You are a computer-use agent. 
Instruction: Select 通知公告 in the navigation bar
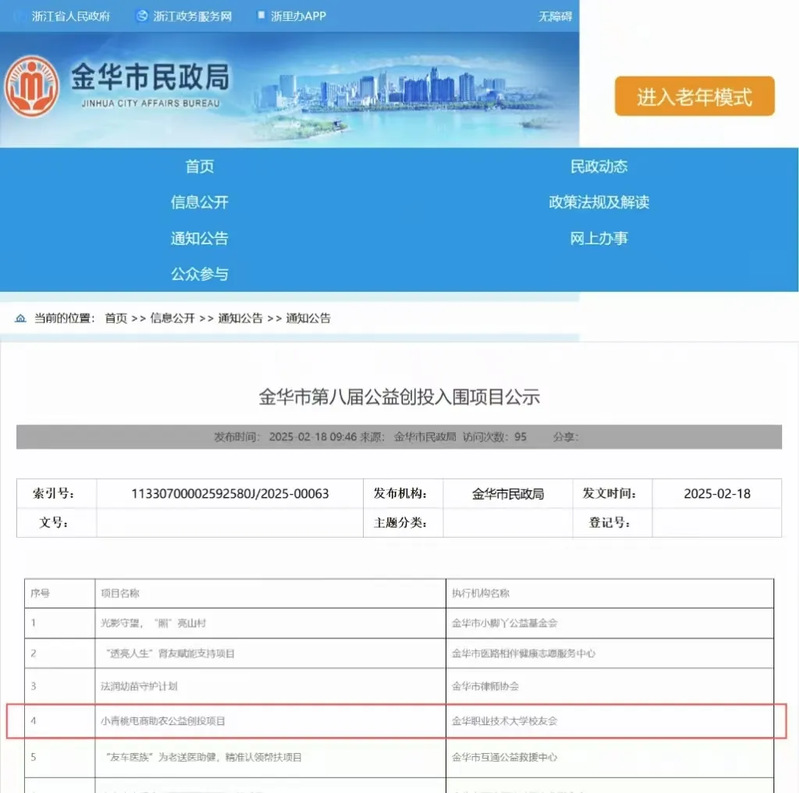(199, 238)
